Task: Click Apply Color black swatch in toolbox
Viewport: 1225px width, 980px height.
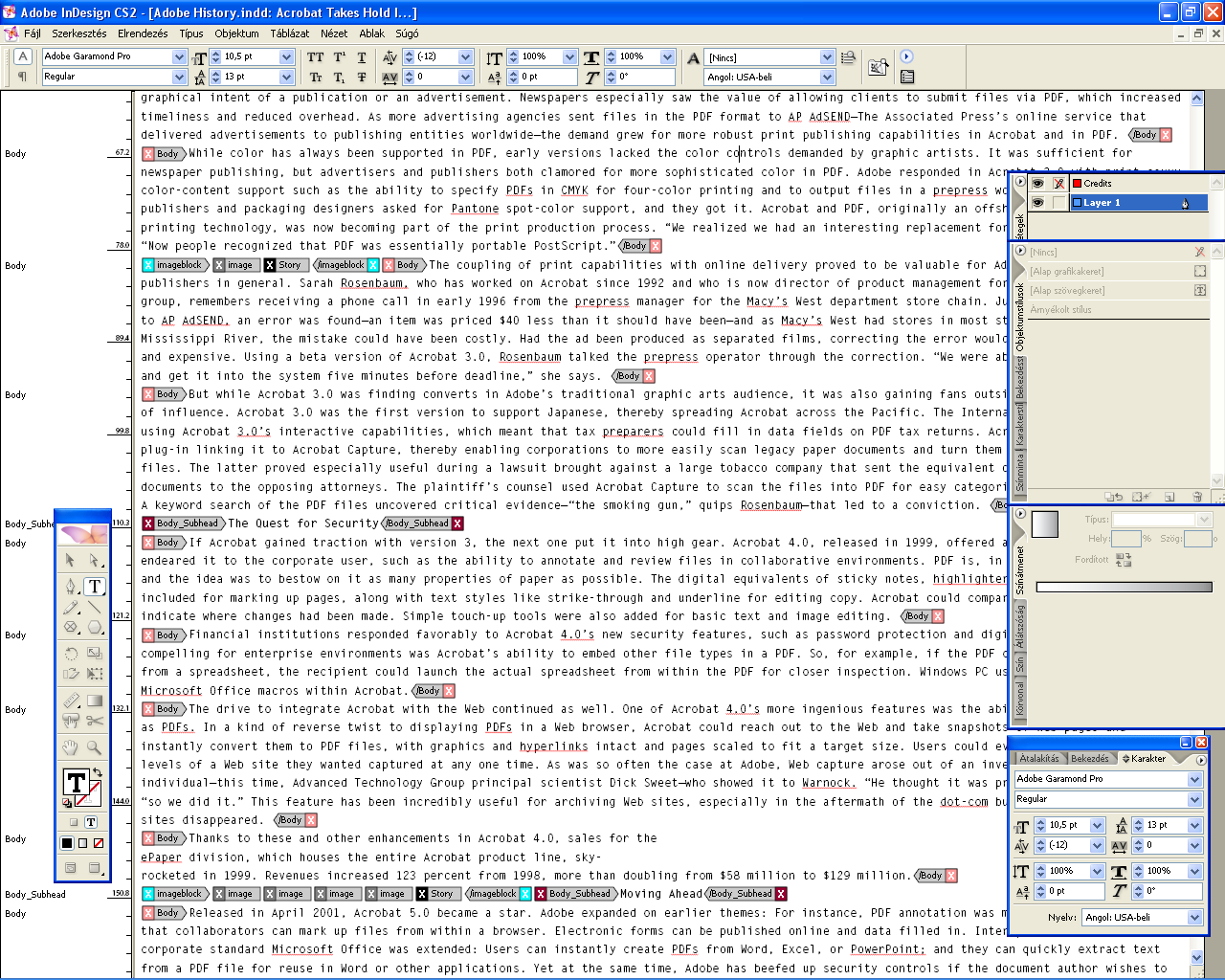Action: click(67, 843)
